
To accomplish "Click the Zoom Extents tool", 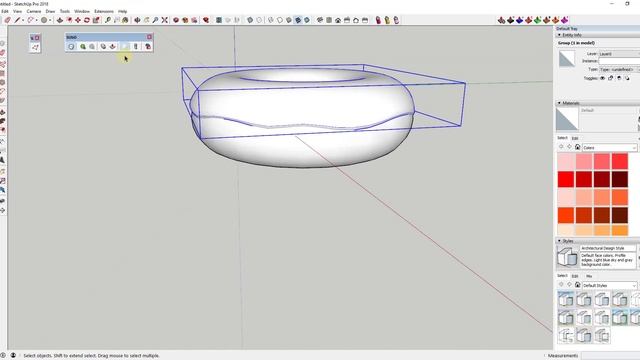I will (164, 20).
